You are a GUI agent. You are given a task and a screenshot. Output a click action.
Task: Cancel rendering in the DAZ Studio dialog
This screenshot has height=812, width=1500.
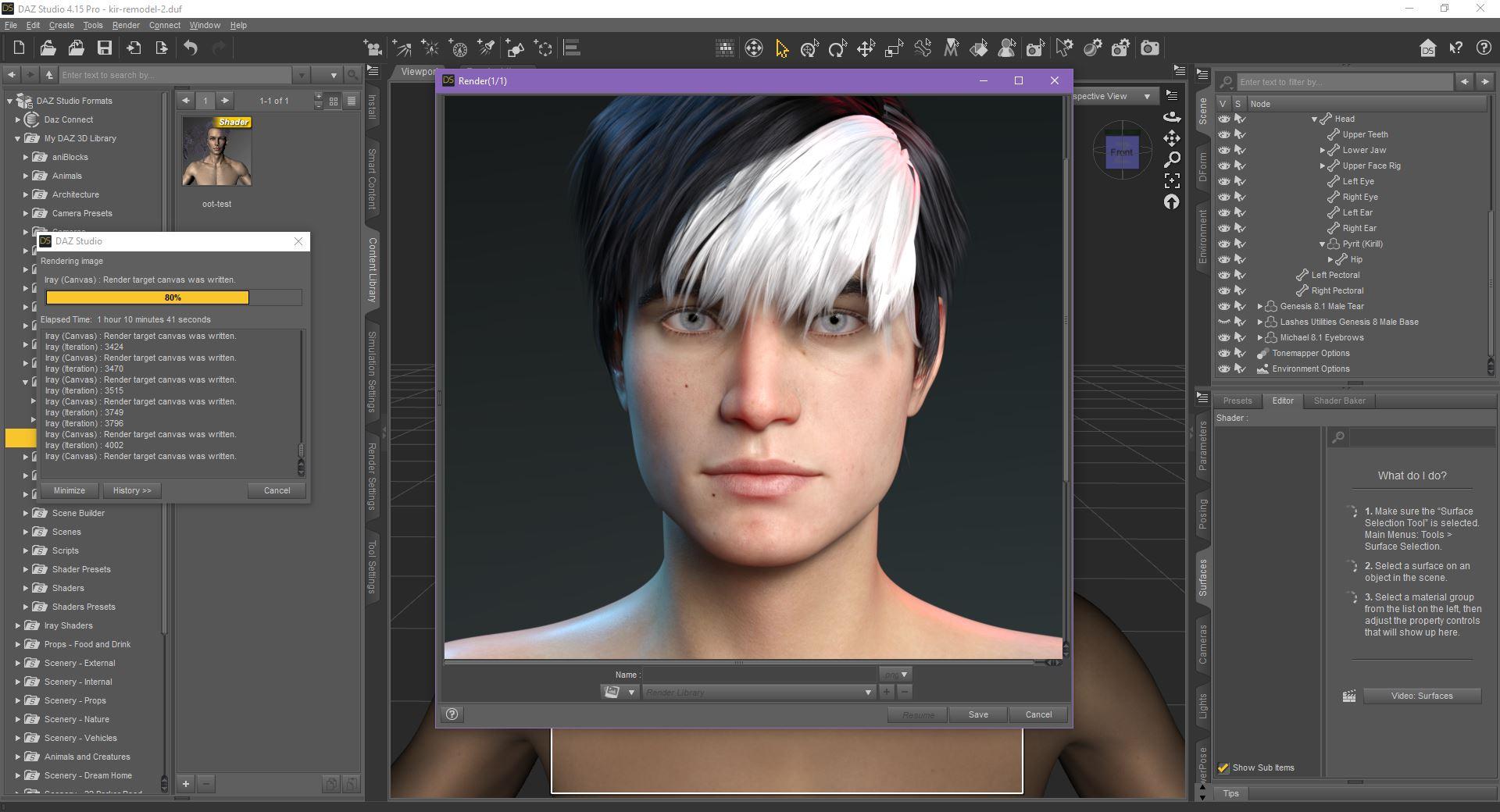277,490
